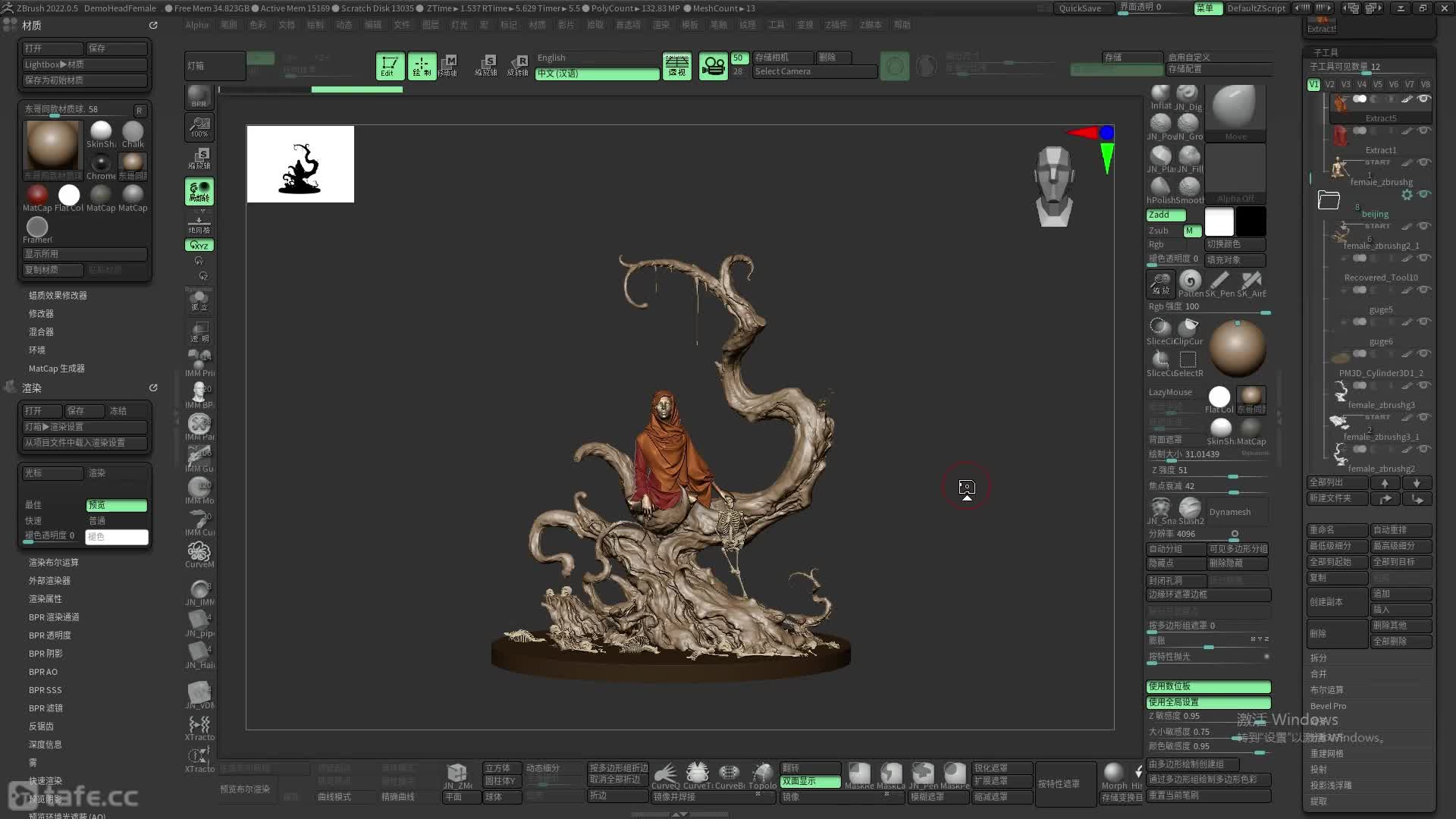This screenshot has width=1456, height=819.
Task: Expand 拆分 split section in subtool
Action: tap(1319, 657)
